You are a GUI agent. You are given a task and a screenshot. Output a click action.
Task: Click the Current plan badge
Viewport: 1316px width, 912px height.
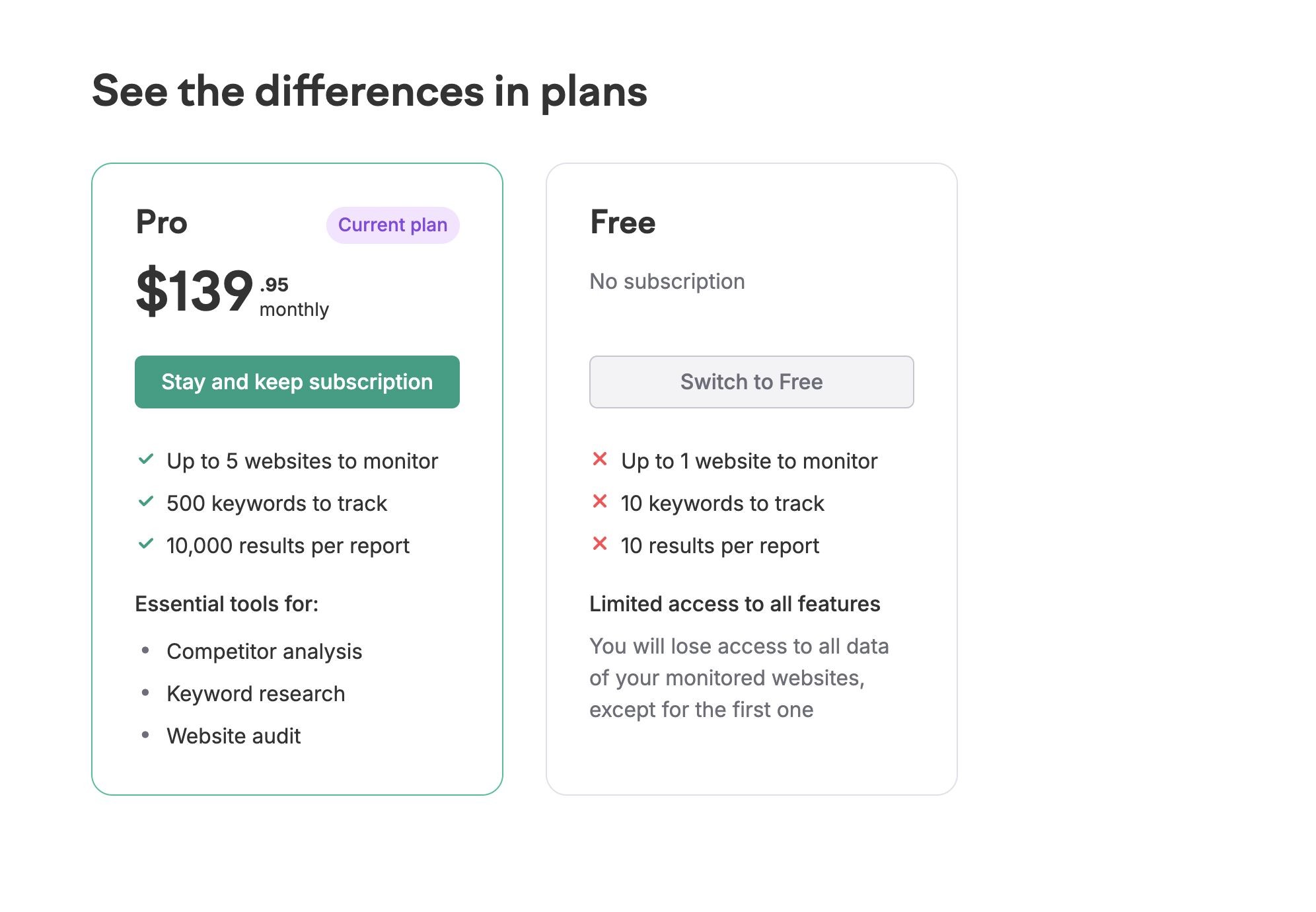(x=392, y=225)
